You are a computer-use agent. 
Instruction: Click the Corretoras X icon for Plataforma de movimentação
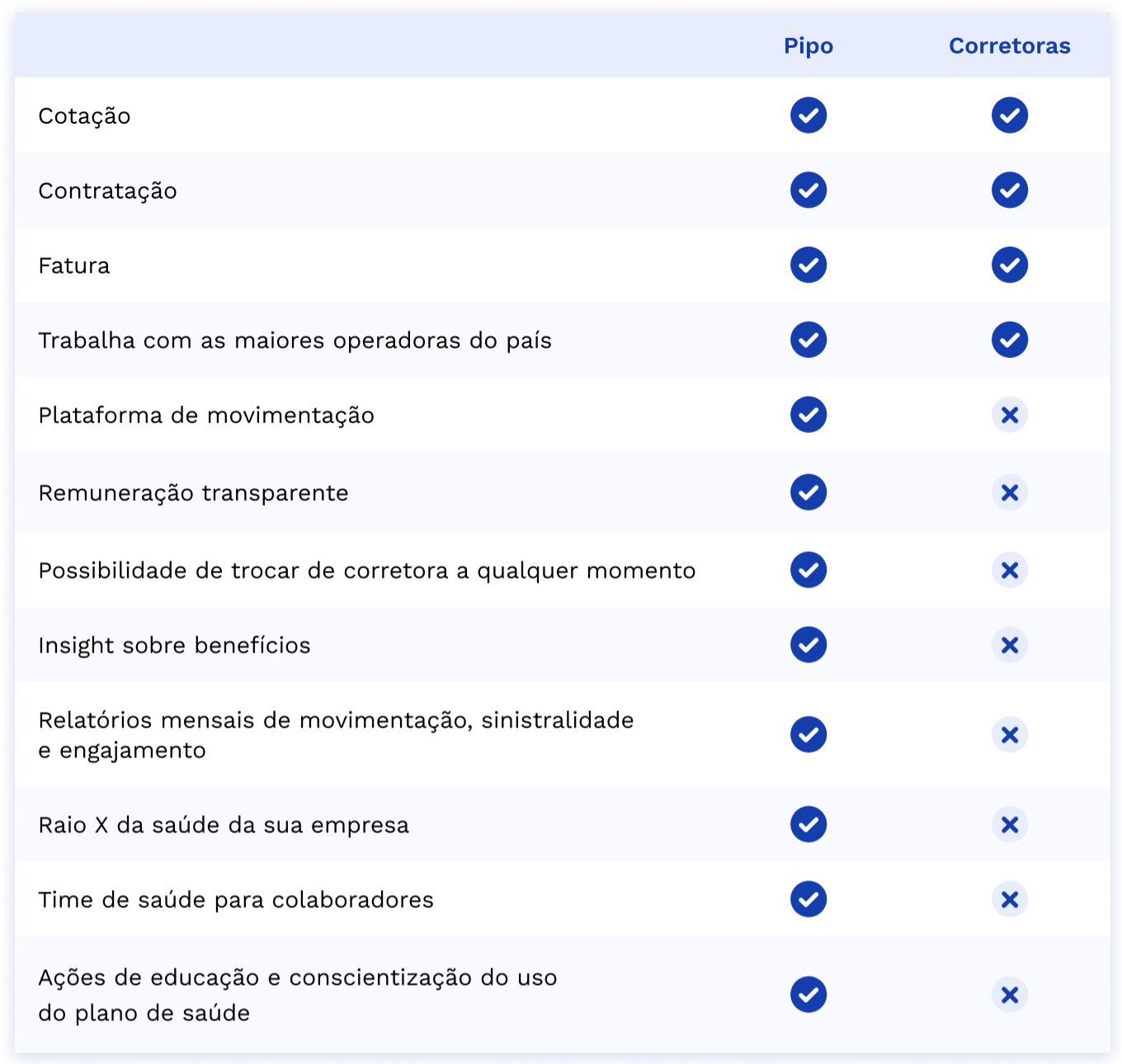pyautogui.click(x=1010, y=415)
